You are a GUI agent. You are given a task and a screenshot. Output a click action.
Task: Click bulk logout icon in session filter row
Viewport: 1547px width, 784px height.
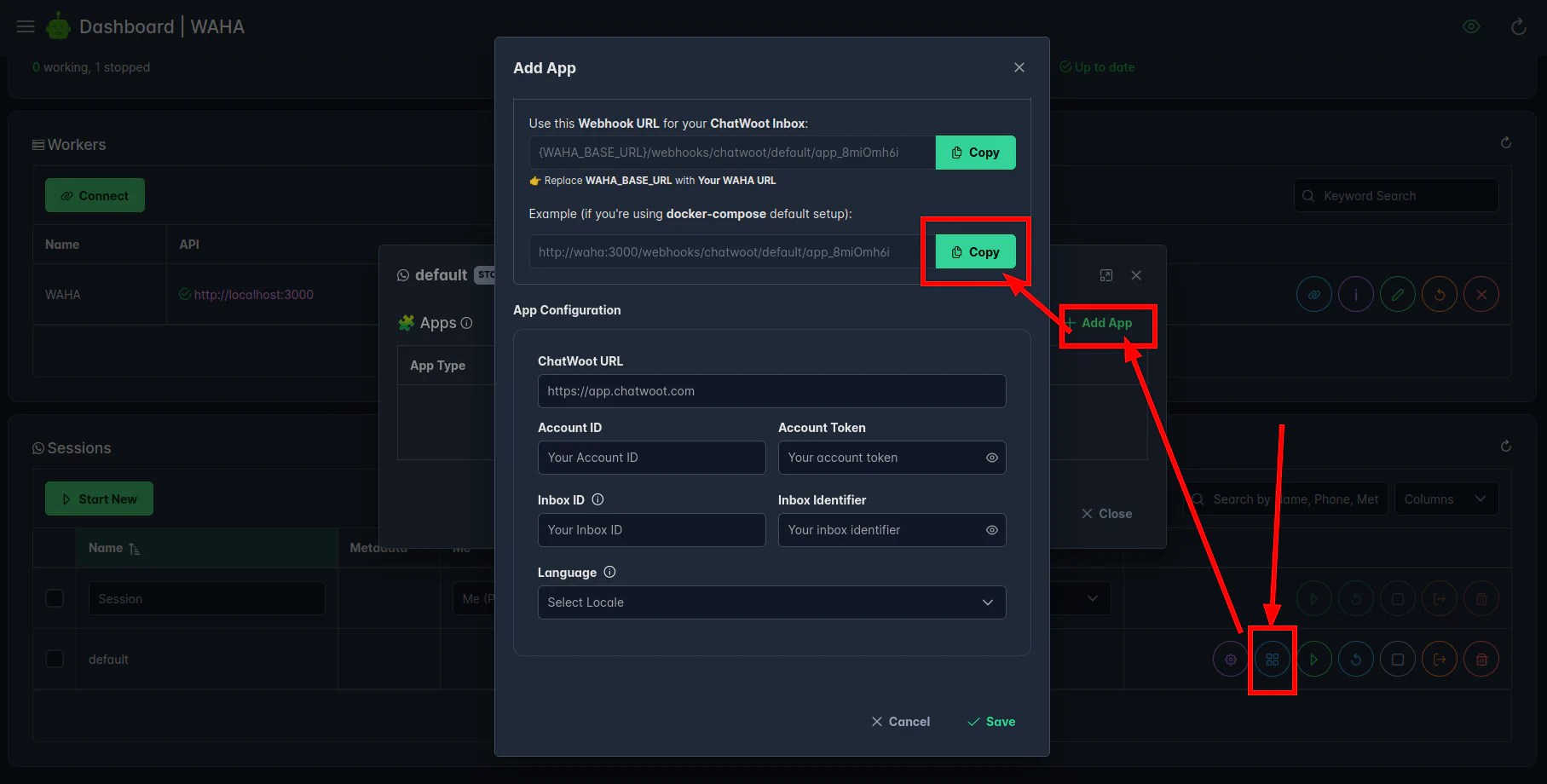pyautogui.click(x=1440, y=599)
